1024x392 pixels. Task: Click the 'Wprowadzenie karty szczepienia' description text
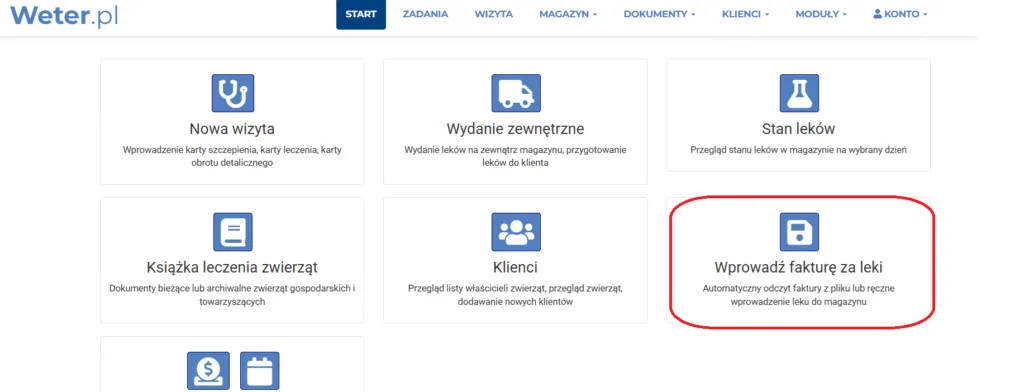click(x=232, y=156)
